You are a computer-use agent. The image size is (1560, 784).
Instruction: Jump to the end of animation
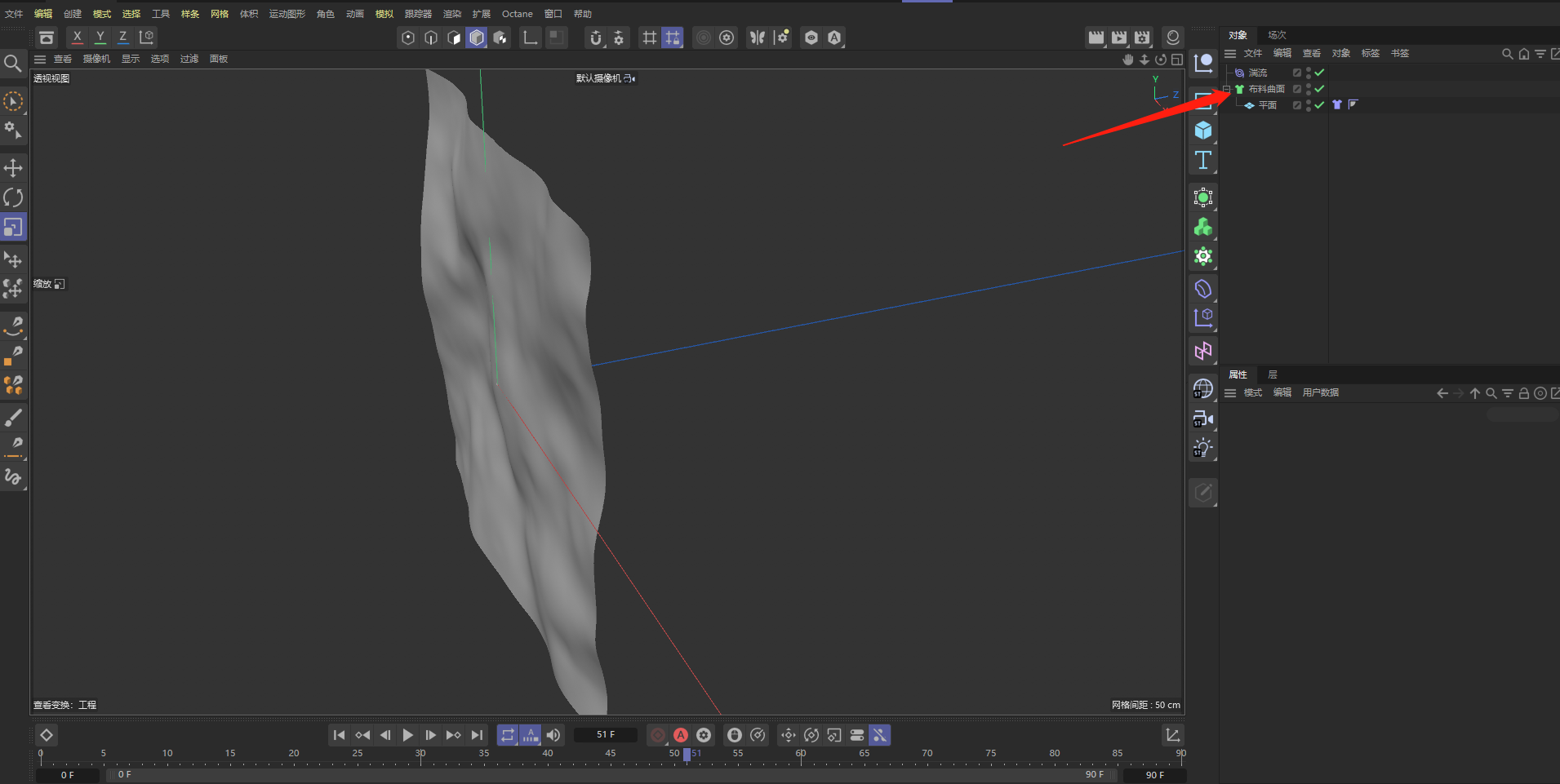click(x=477, y=735)
